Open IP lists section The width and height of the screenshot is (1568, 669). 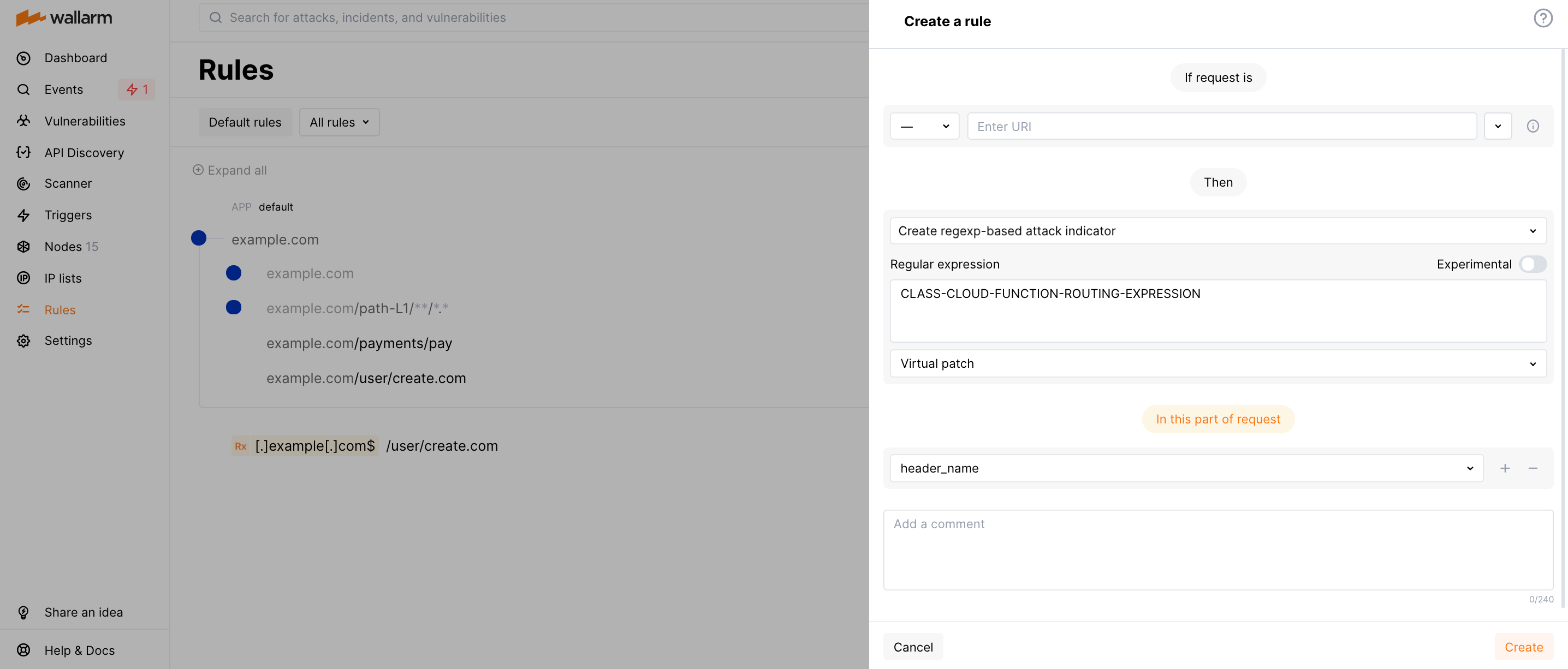click(x=63, y=278)
